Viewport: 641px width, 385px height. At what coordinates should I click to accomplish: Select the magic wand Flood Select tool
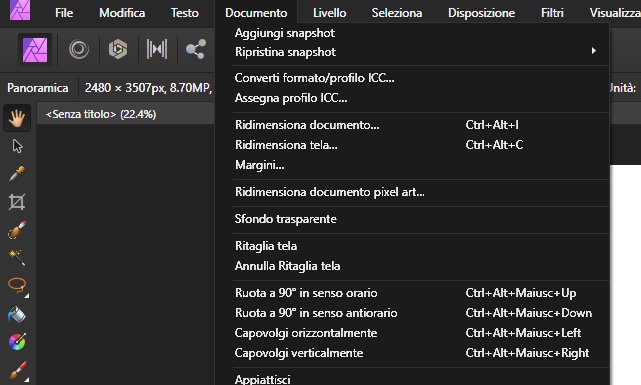[x=17, y=257]
